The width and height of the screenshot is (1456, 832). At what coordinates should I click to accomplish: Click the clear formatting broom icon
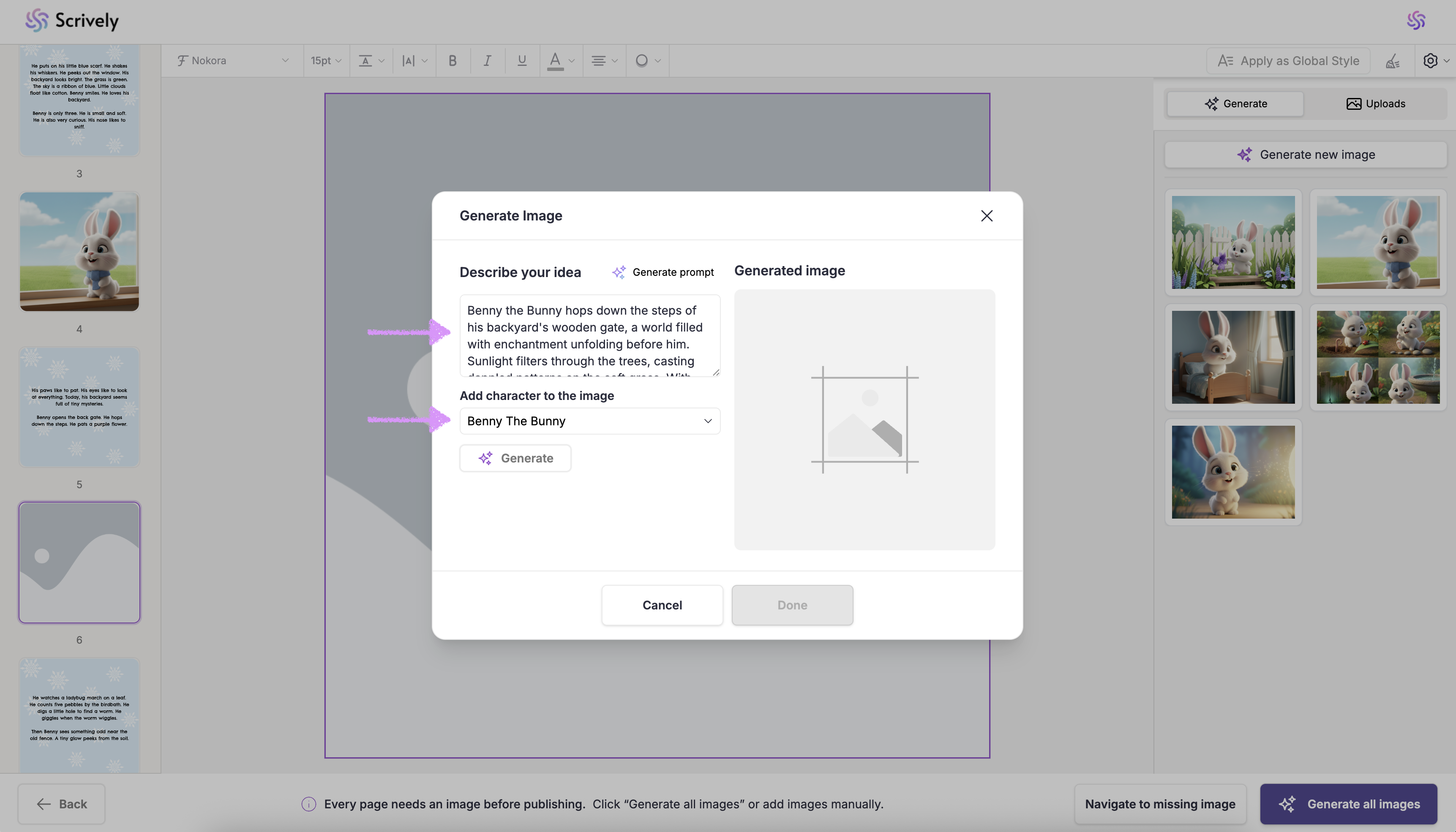(x=1393, y=60)
